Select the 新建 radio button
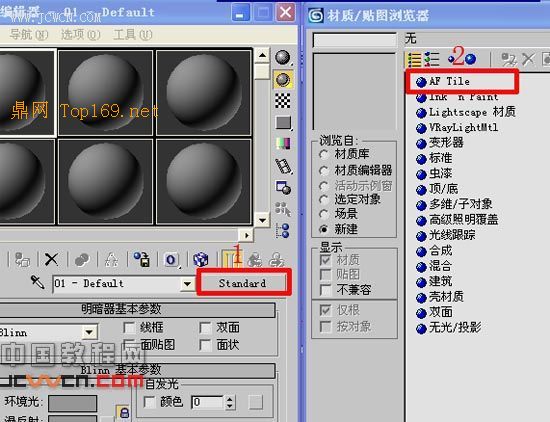The image size is (550, 422). coord(324,229)
